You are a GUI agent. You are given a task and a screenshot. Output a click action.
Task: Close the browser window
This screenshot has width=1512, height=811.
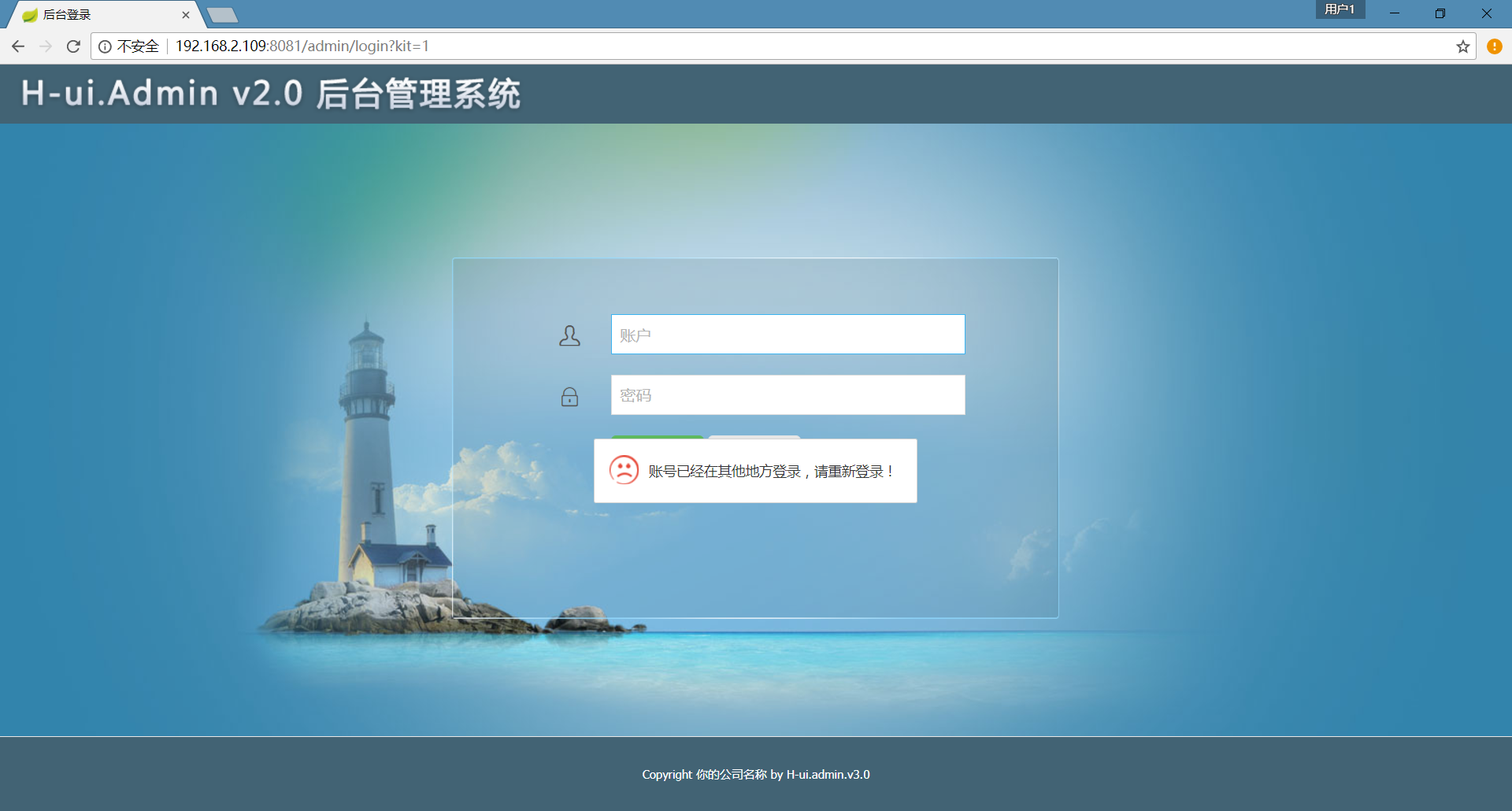point(1486,13)
